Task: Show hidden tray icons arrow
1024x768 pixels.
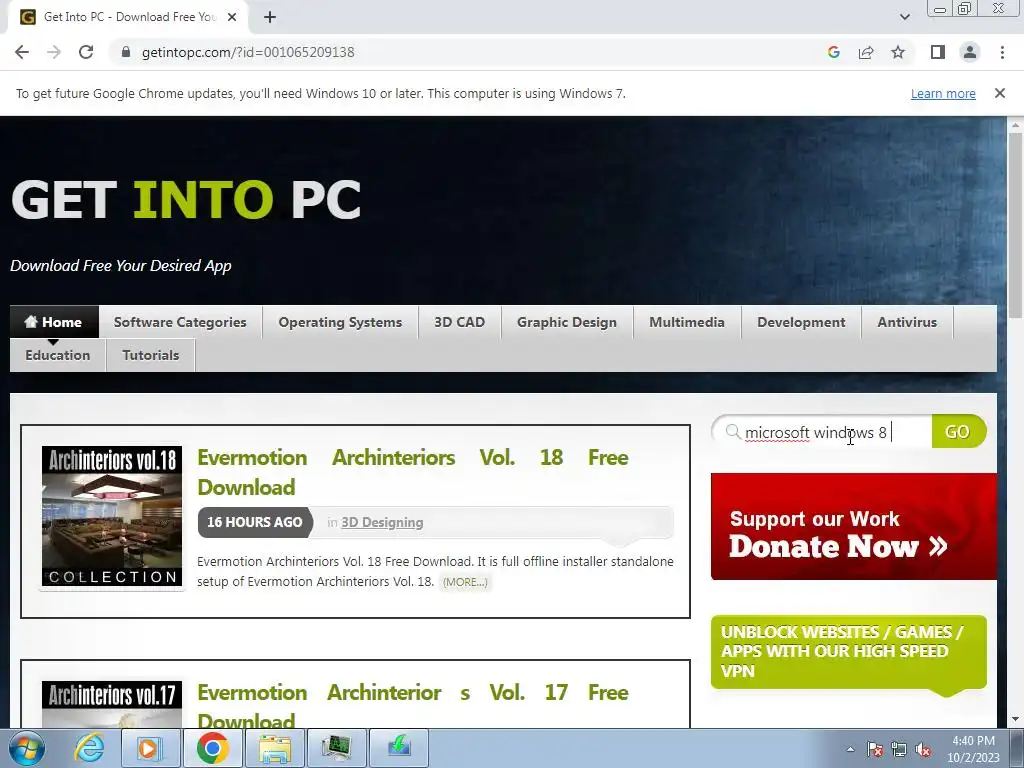Action: [x=850, y=749]
